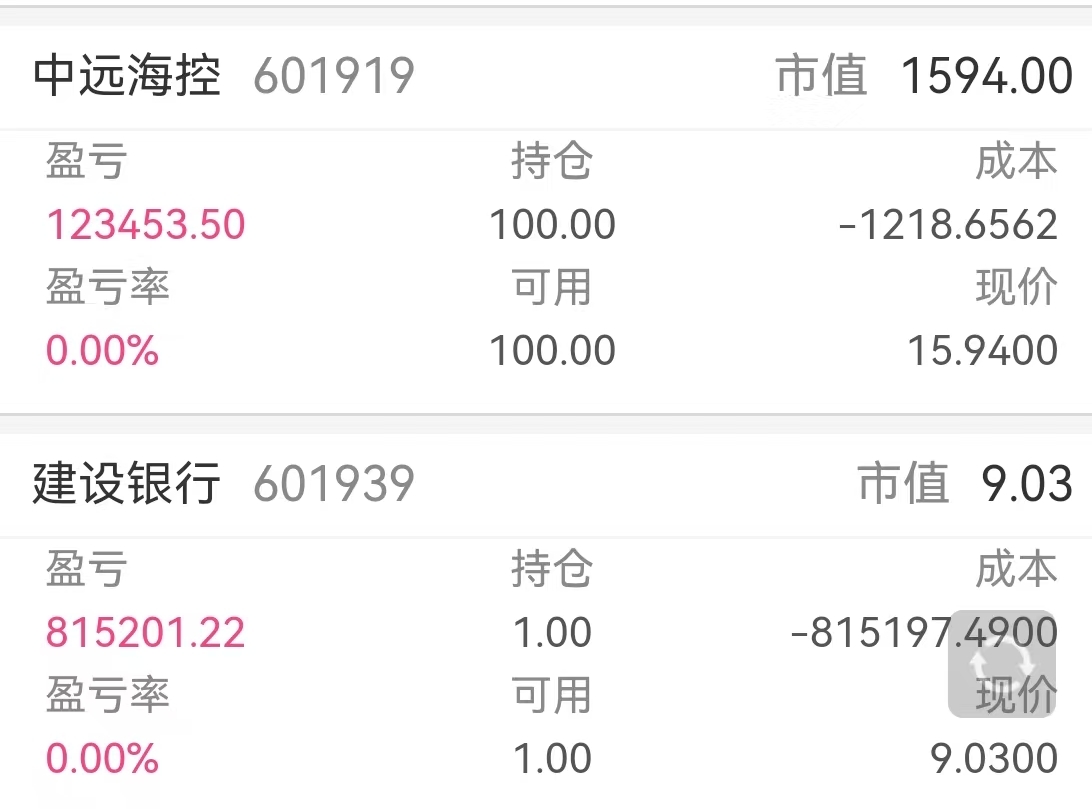Select stock code 601919
This screenshot has width=1092, height=809.
(x=334, y=76)
